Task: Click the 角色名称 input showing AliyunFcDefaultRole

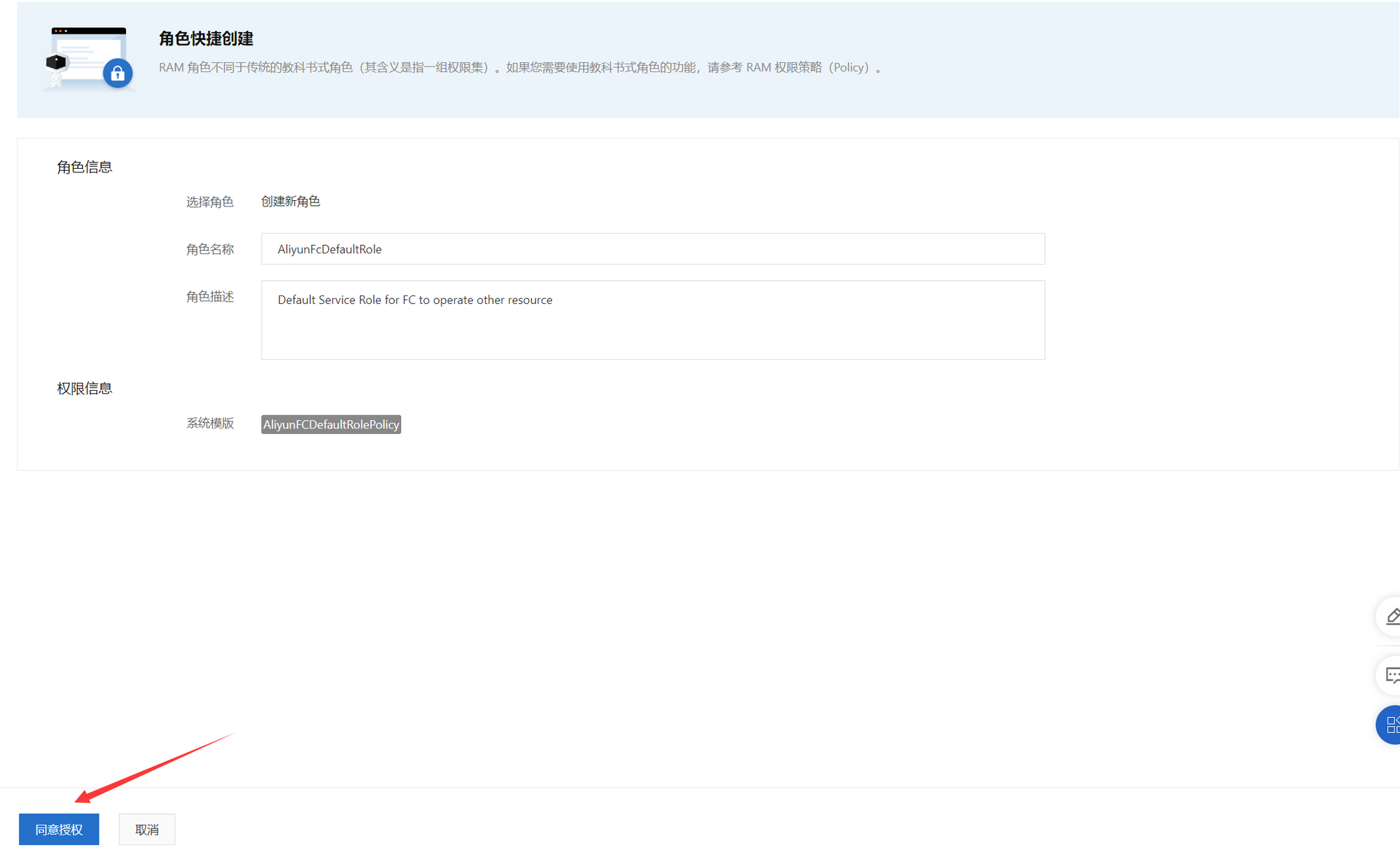Action: click(651, 249)
